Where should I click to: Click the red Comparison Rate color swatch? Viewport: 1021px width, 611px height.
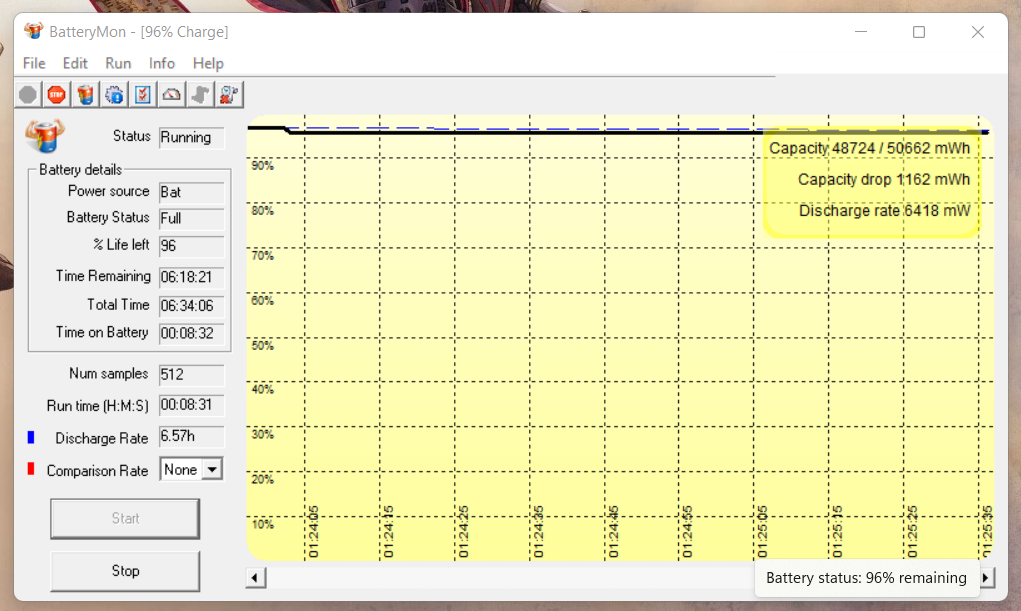31,469
